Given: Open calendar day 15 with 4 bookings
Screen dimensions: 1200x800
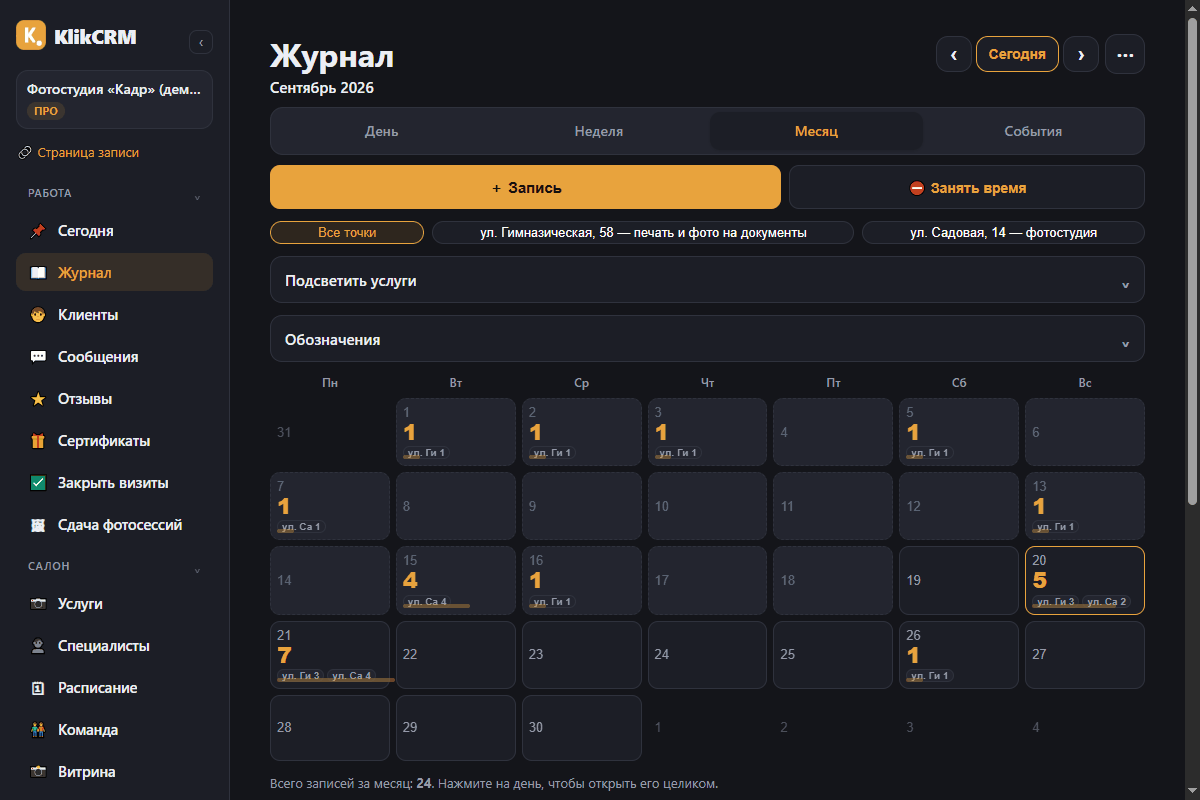Looking at the screenshot, I should pos(456,580).
